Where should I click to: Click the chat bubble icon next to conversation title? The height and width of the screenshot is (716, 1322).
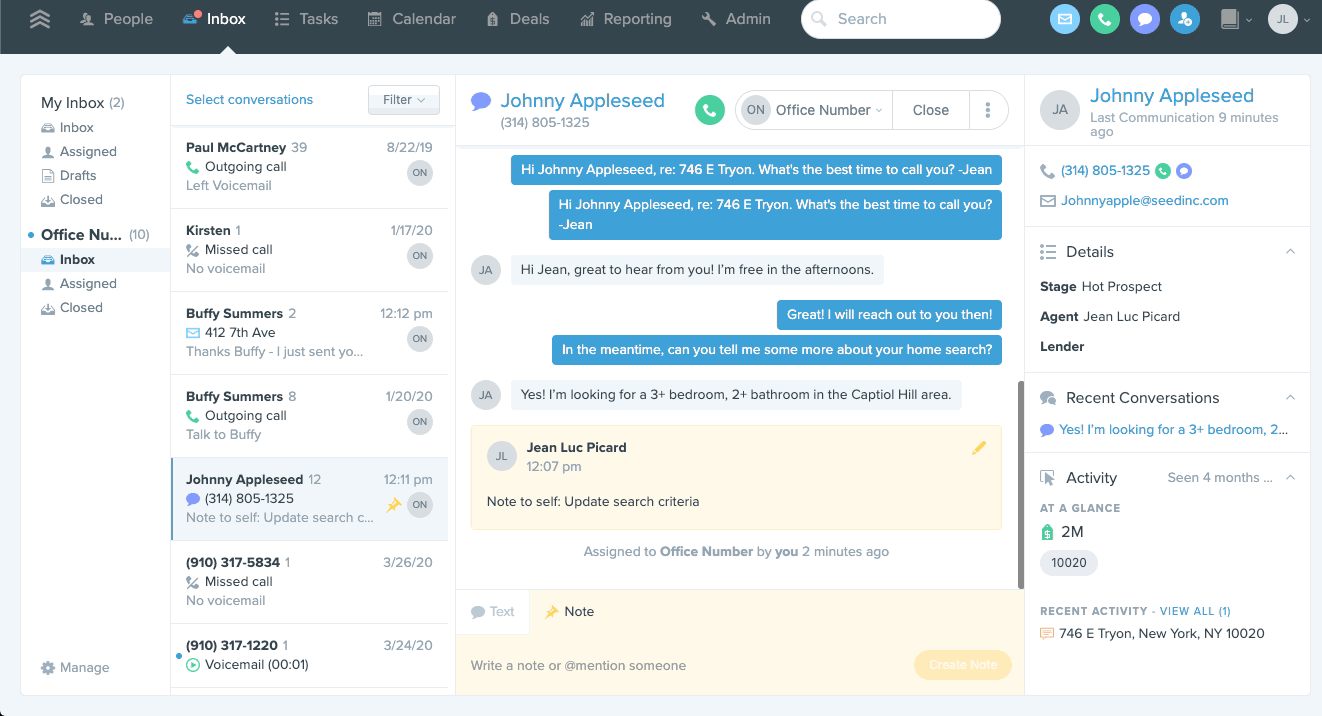click(481, 101)
